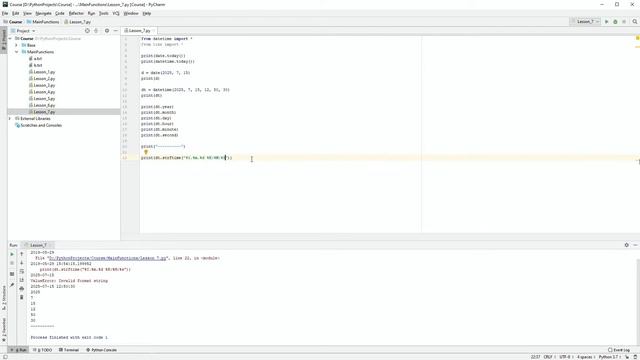
Task: Open Search Everywhere magnifier icon
Action: [x=635, y=22]
